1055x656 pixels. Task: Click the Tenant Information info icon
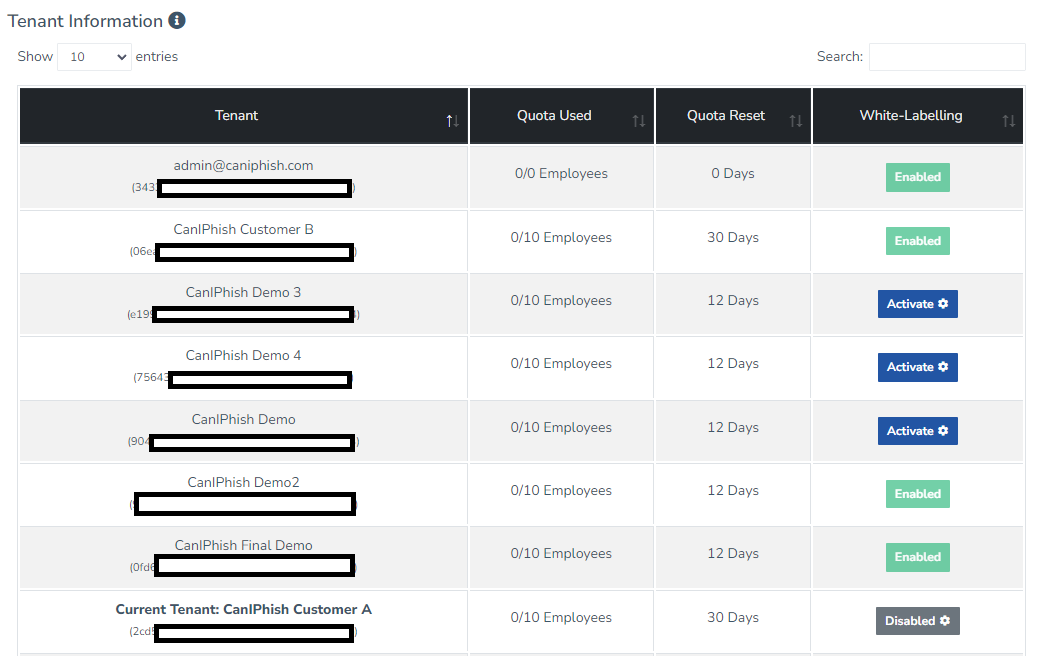(177, 20)
